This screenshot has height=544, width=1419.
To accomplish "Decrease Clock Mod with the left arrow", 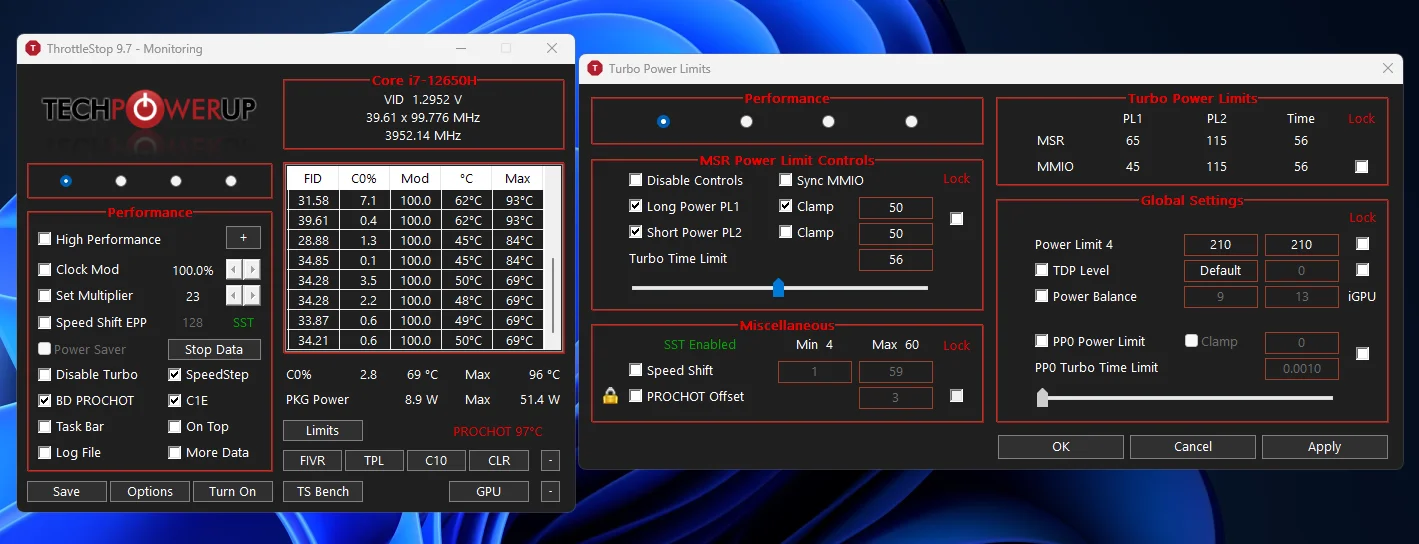I will click(234, 270).
